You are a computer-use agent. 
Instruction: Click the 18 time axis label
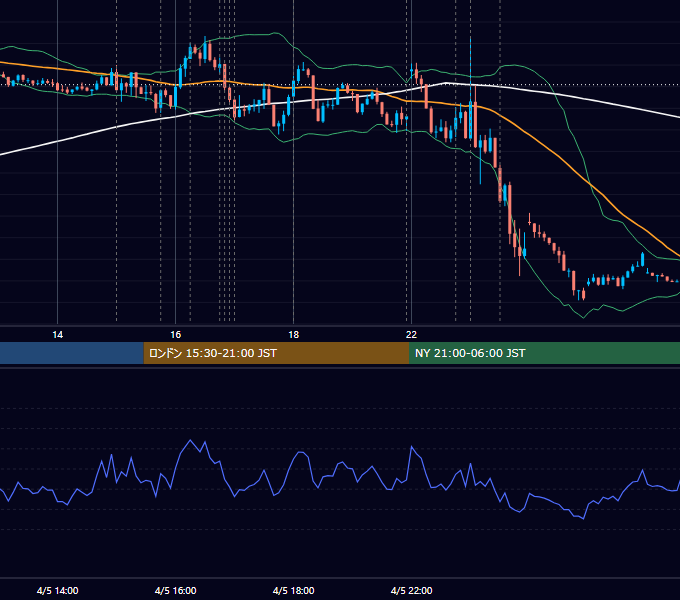click(x=294, y=335)
